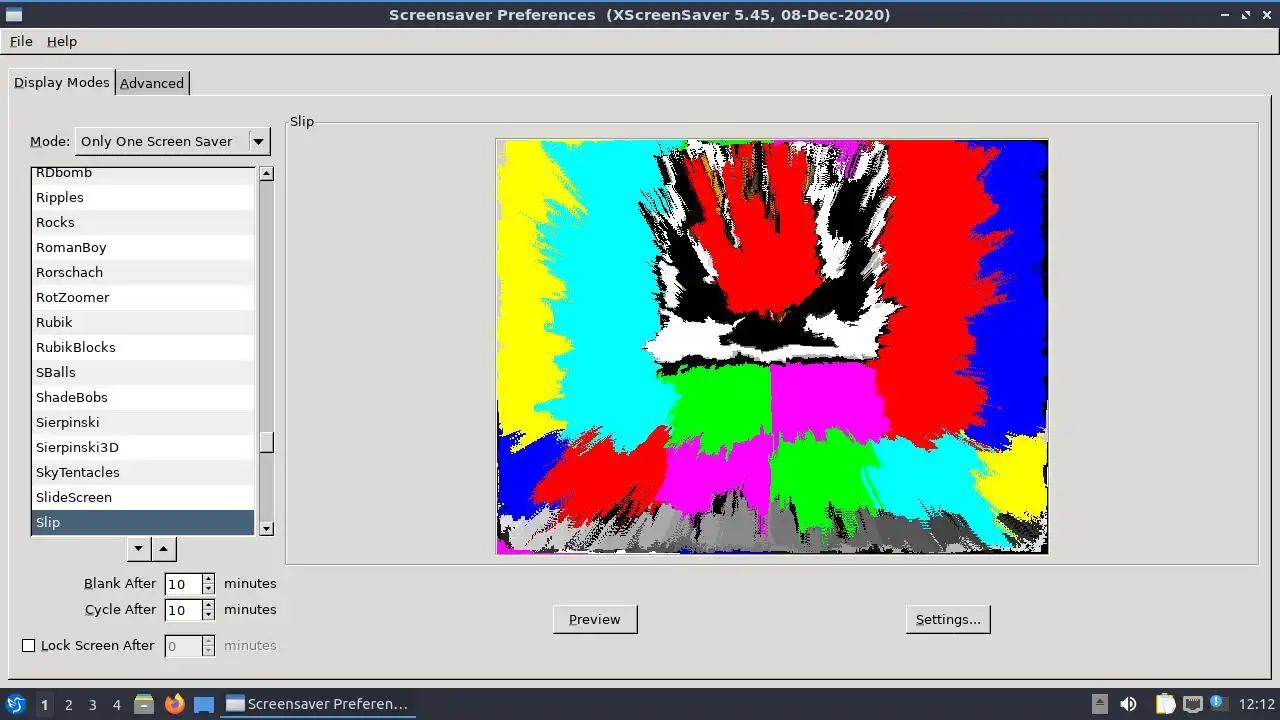Select SkyTentacles in the screensaver list
The height and width of the screenshot is (720, 1280).
point(143,472)
